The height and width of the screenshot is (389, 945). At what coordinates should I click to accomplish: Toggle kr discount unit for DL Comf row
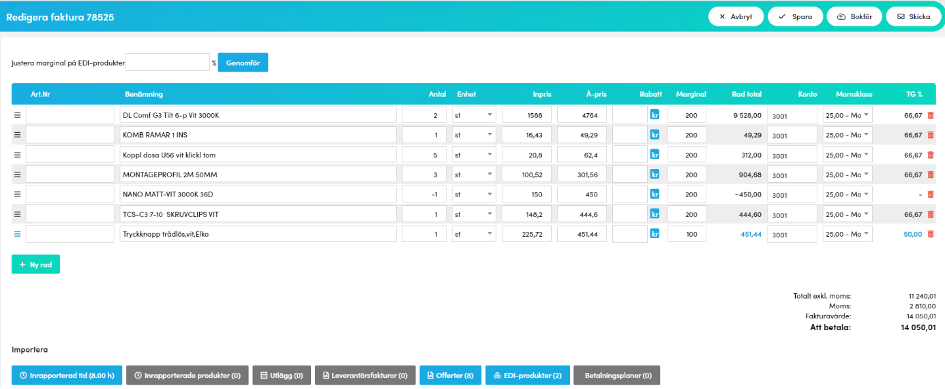tap(655, 115)
